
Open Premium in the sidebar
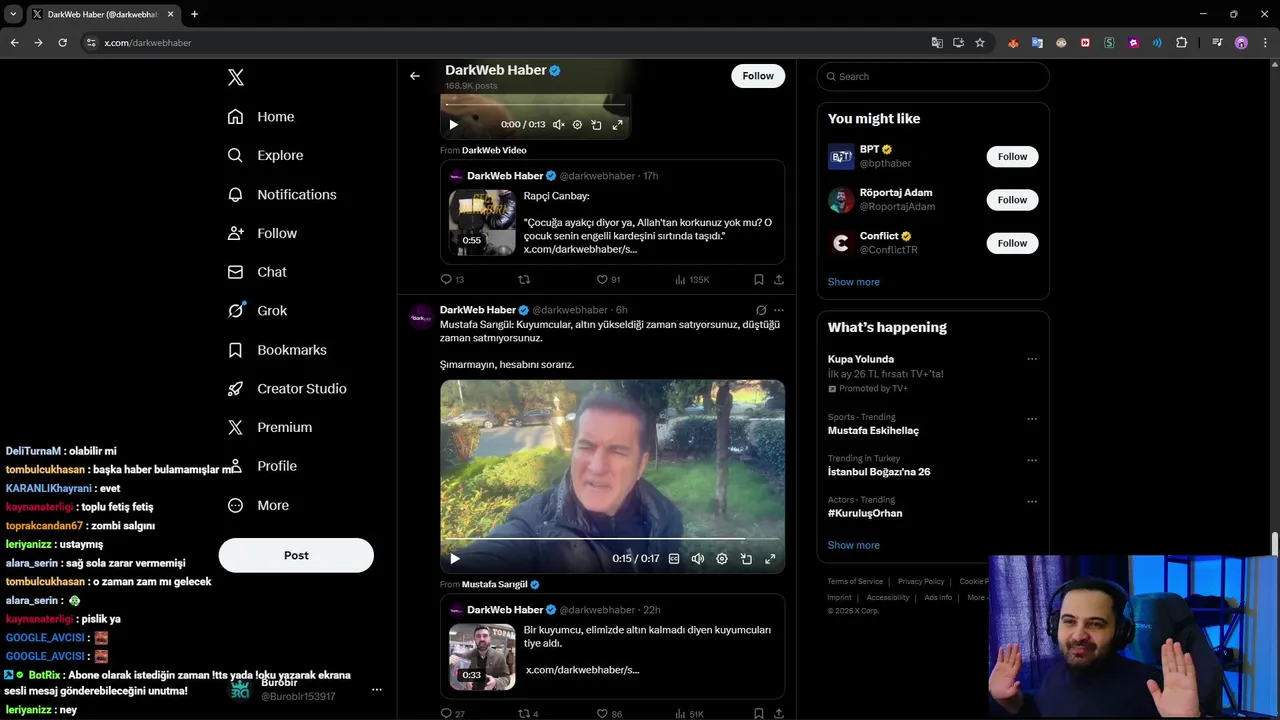click(x=270, y=428)
